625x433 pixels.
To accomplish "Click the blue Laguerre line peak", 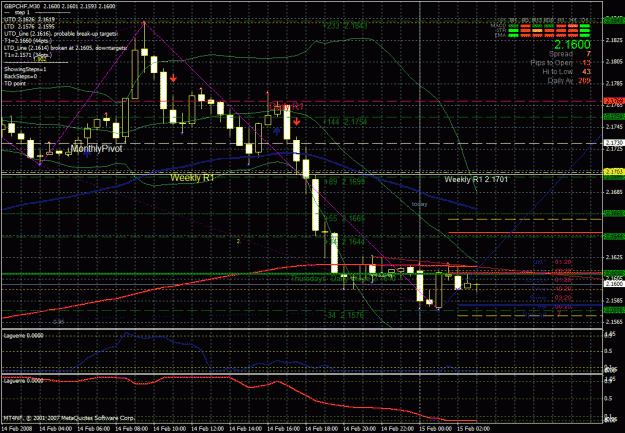I will pyautogui.click(x=127, y=333).
